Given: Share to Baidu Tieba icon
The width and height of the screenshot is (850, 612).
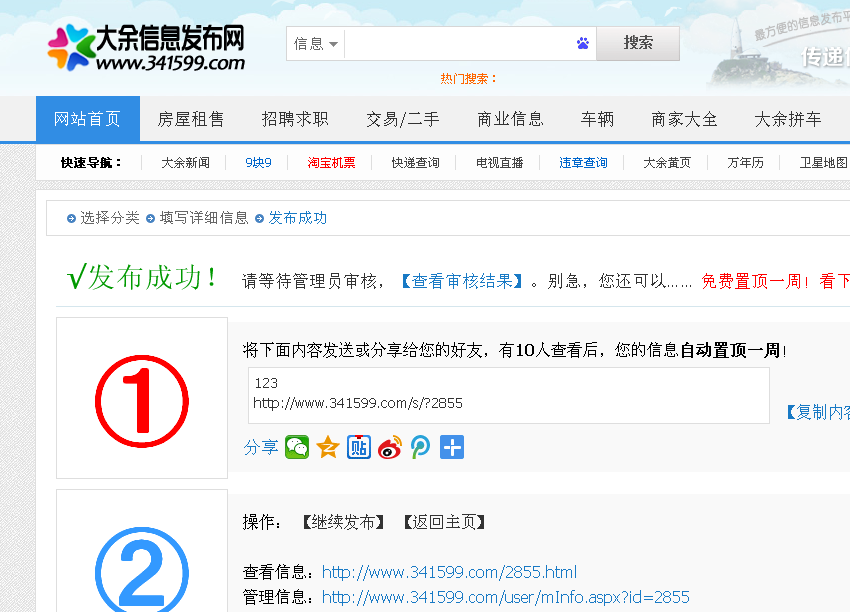Looking at the screenshot, I should click(x=359, y=447).
